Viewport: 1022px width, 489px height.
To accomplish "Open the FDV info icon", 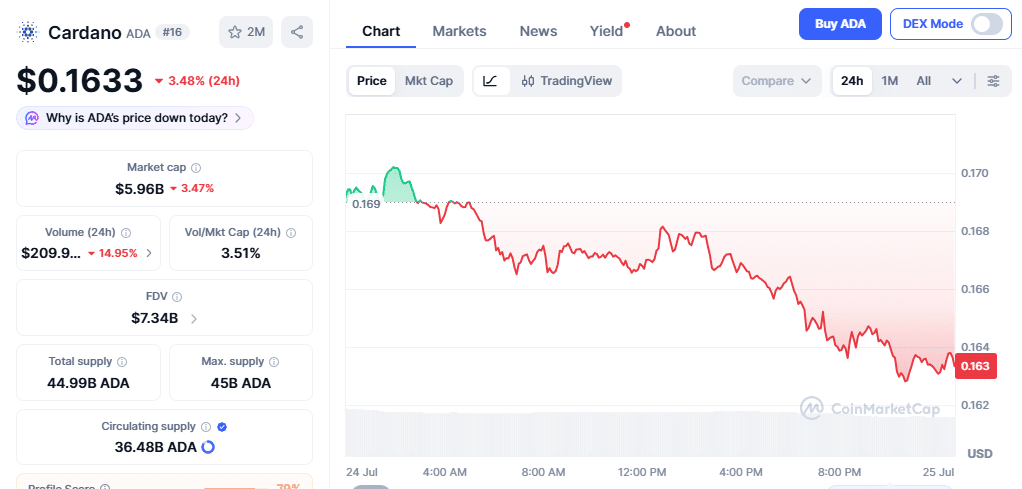I will click(x=177, y=297).
